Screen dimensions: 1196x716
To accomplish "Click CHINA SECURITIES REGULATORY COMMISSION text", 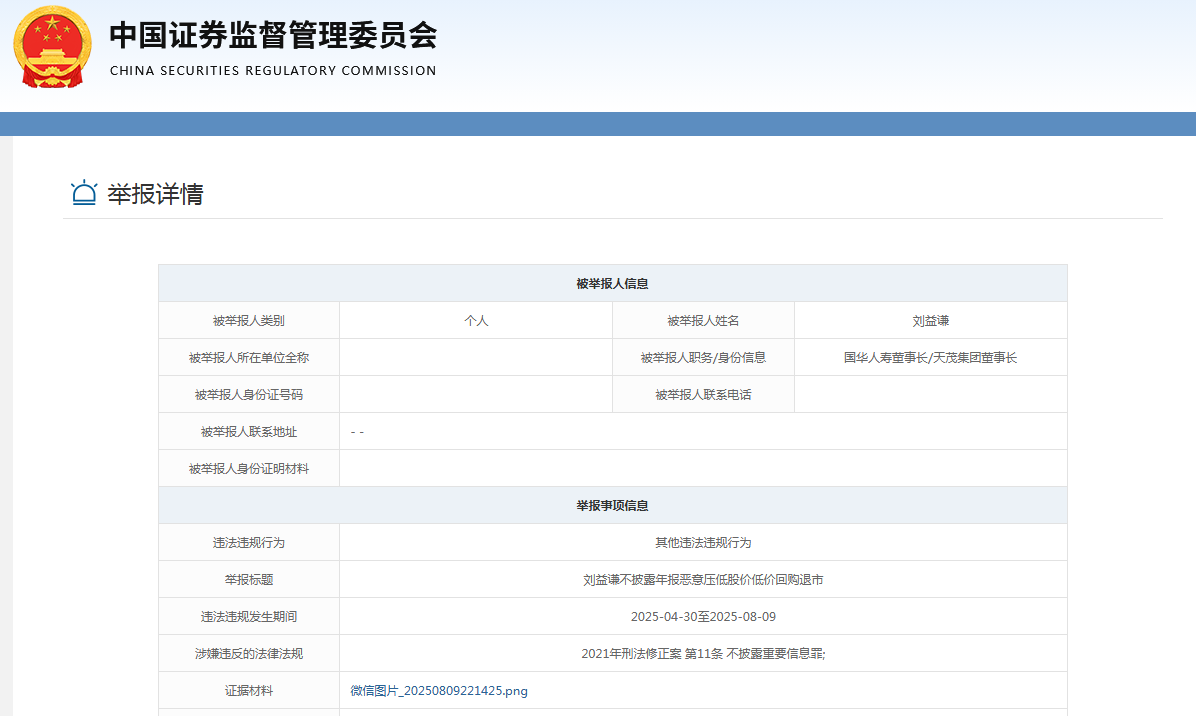I will tap(273, 71).
